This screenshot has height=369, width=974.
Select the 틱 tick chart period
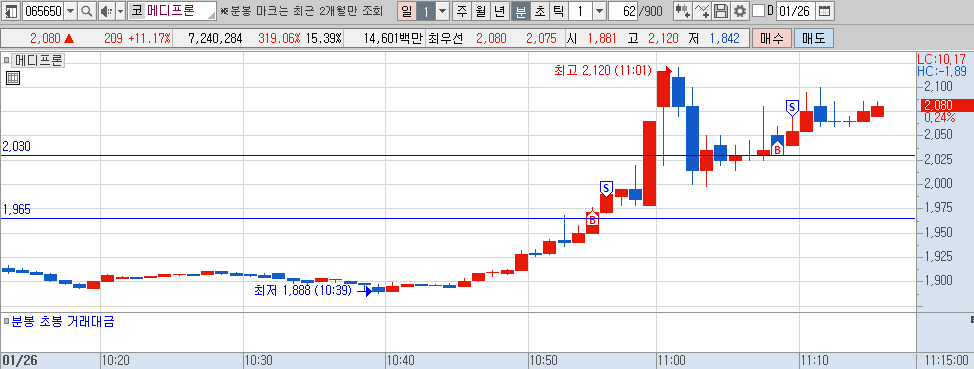tap(559, 11)
